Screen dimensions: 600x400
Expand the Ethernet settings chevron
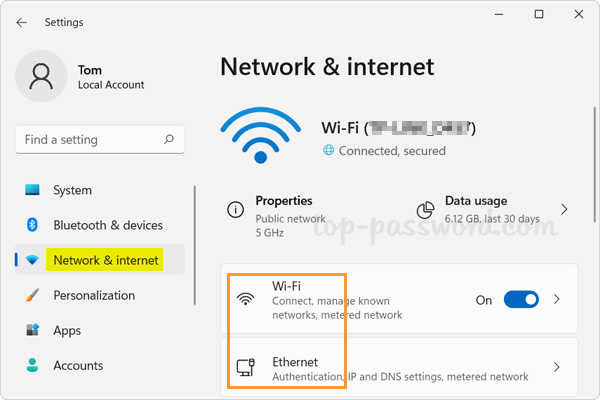coord(557,368)
